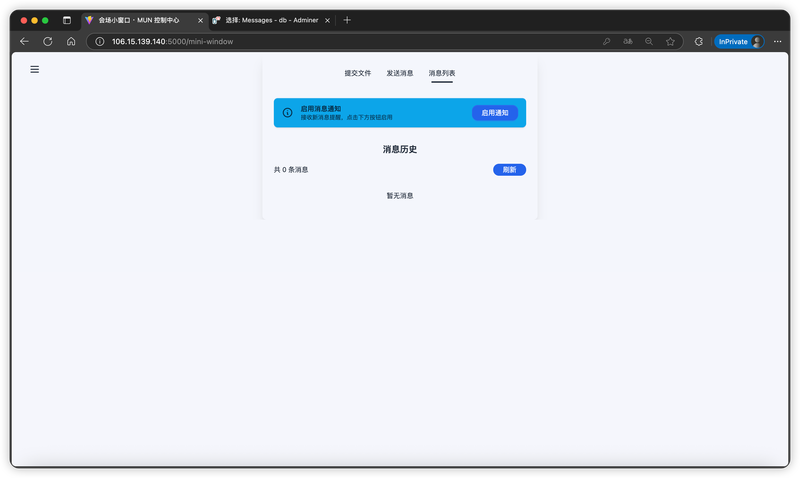Viewport: 800px width, 478px height.
Task: Close the MUN 控制中心 tab
Action: [200, 20]
